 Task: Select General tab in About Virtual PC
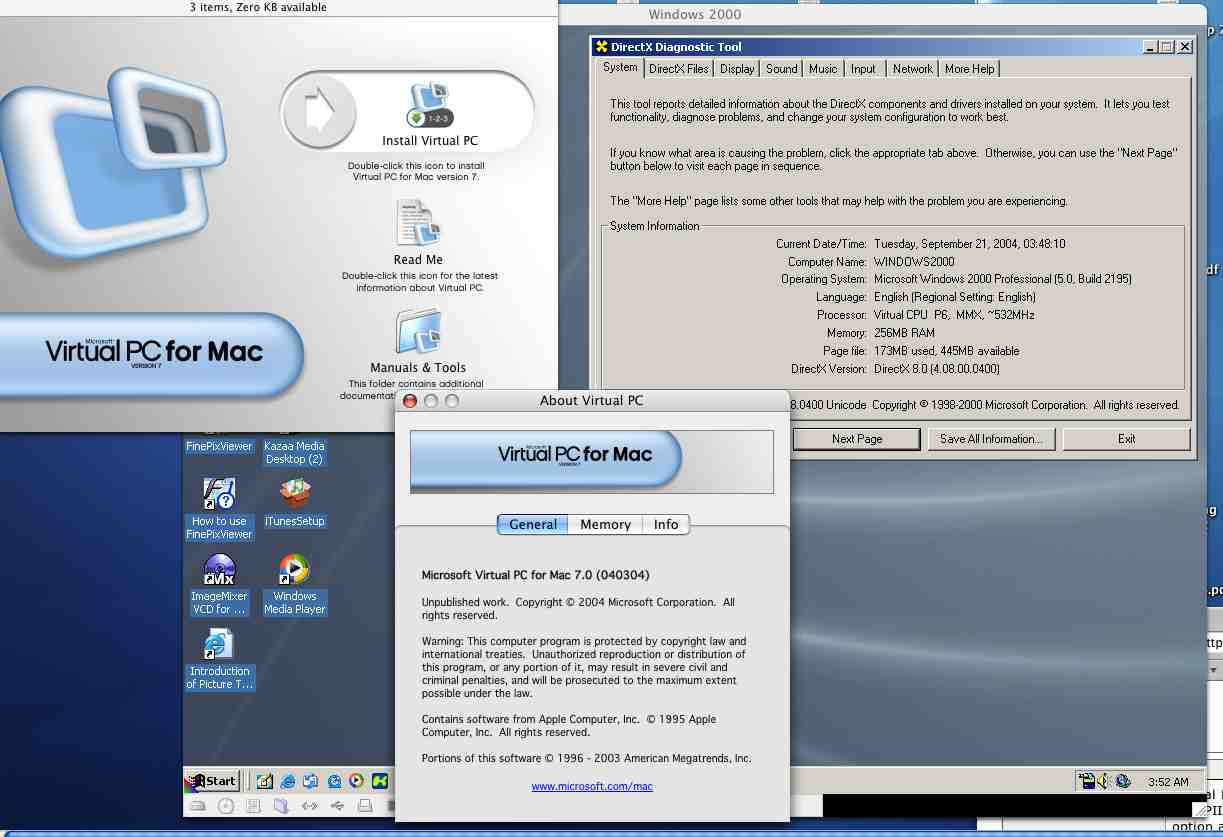pos(533,524)
